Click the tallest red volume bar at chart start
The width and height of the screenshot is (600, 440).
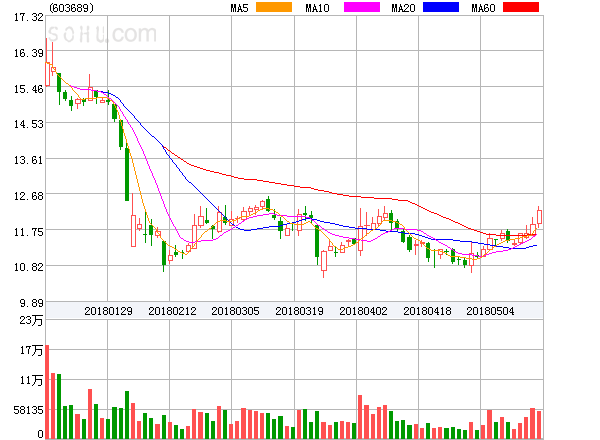[47, 392]
